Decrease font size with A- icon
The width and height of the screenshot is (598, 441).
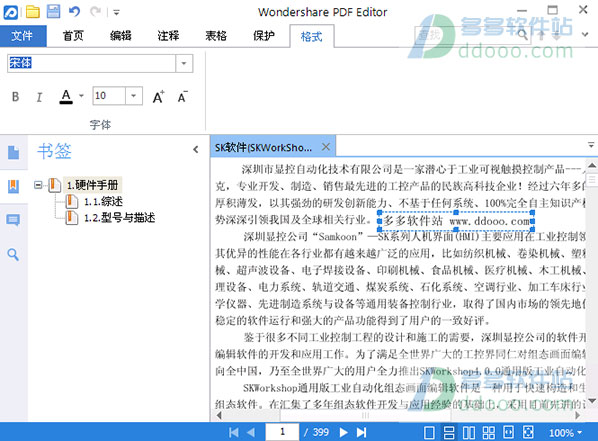(183, 97)
